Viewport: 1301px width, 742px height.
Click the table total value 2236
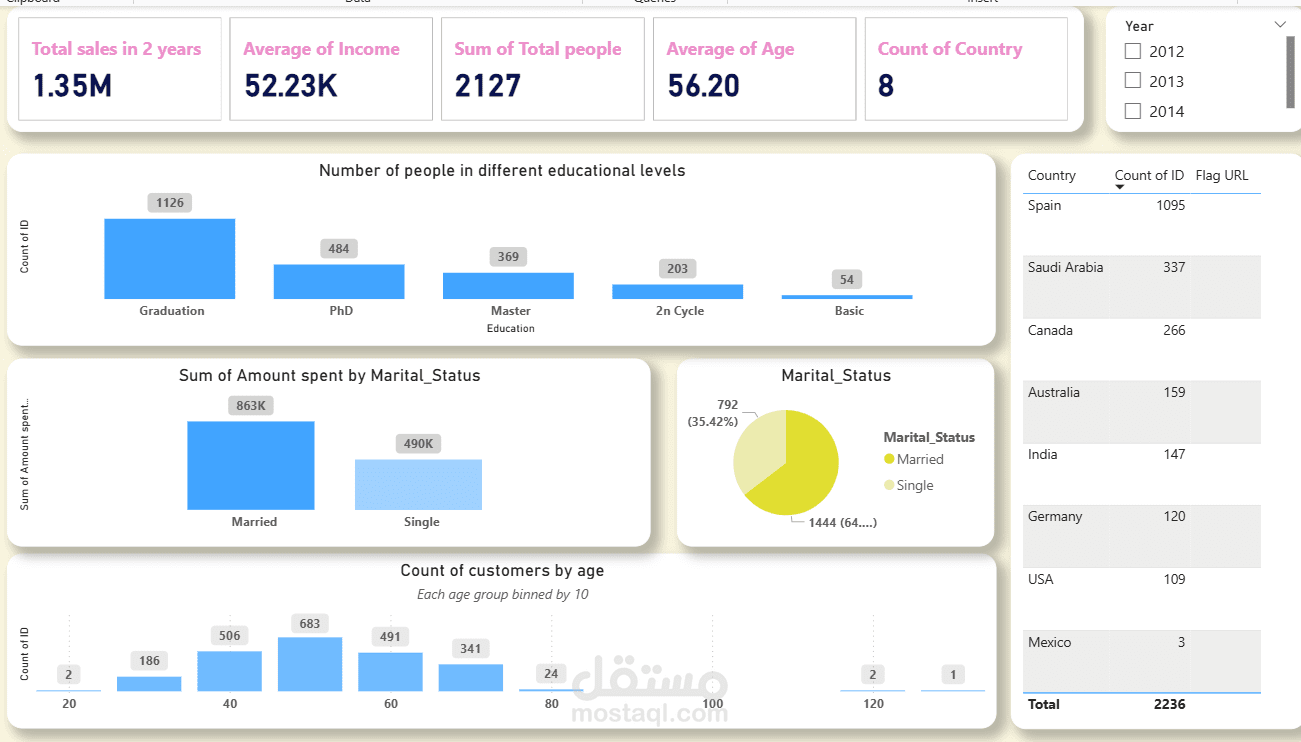pyautogui.click(x=1169, y=705)
